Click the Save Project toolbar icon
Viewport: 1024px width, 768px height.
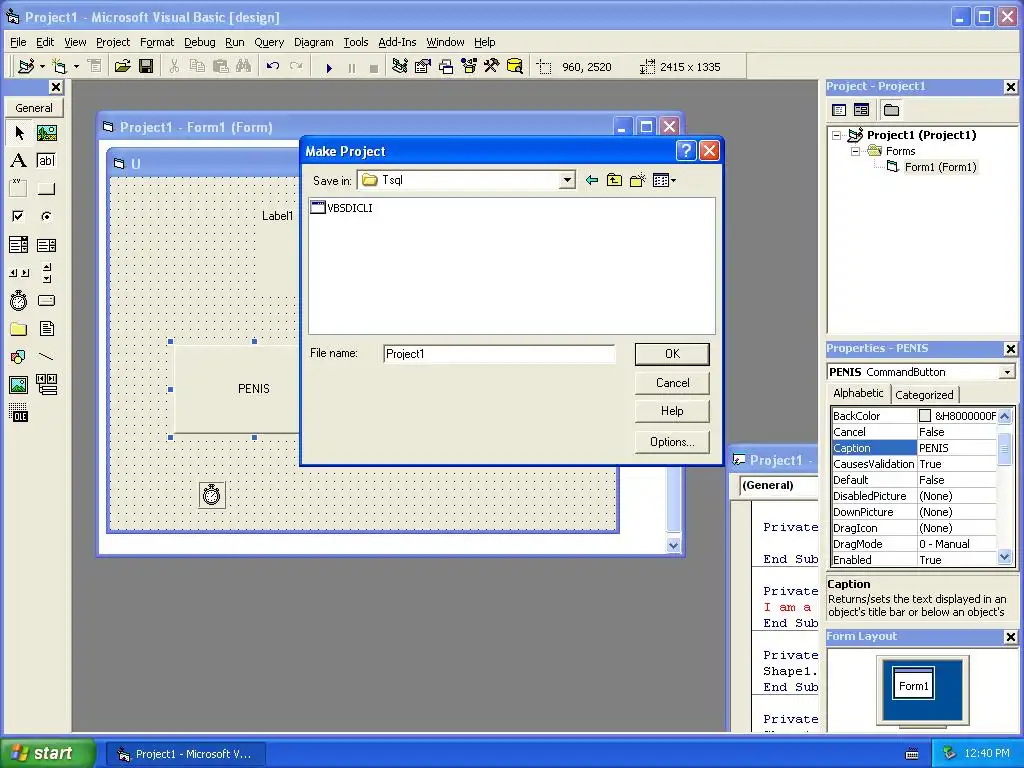click(146, 67)
